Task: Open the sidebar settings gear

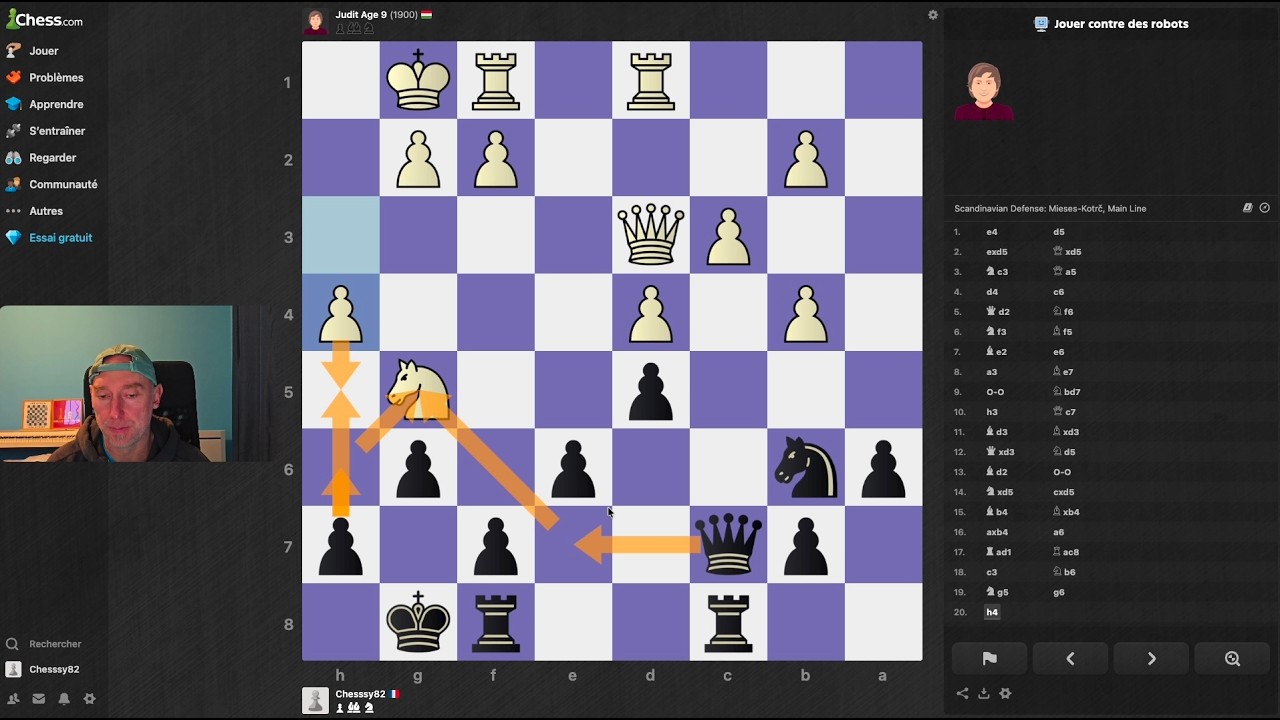Action: coord(89,699)
